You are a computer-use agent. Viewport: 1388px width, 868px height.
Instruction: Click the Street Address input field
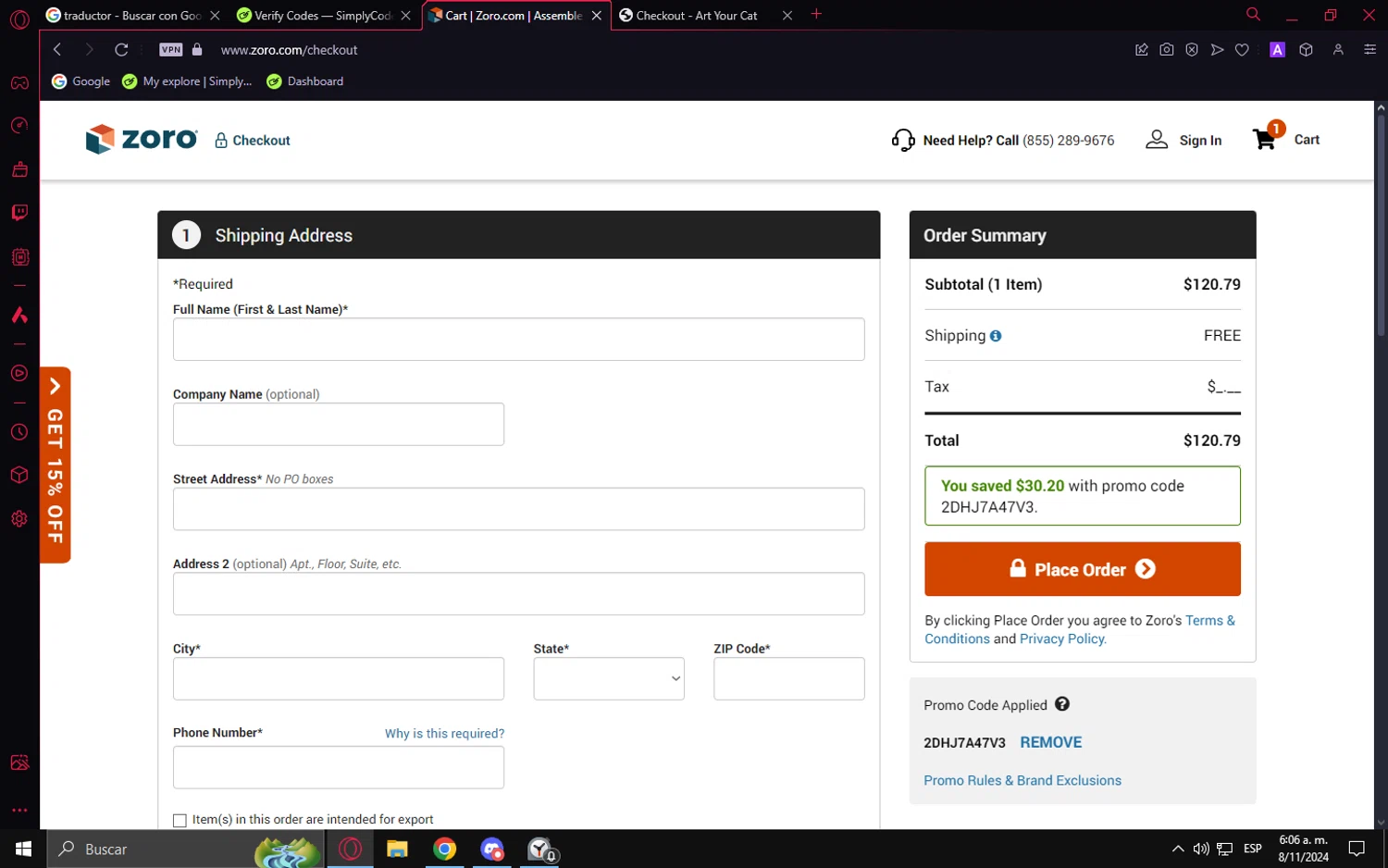(x=519, y=509)
